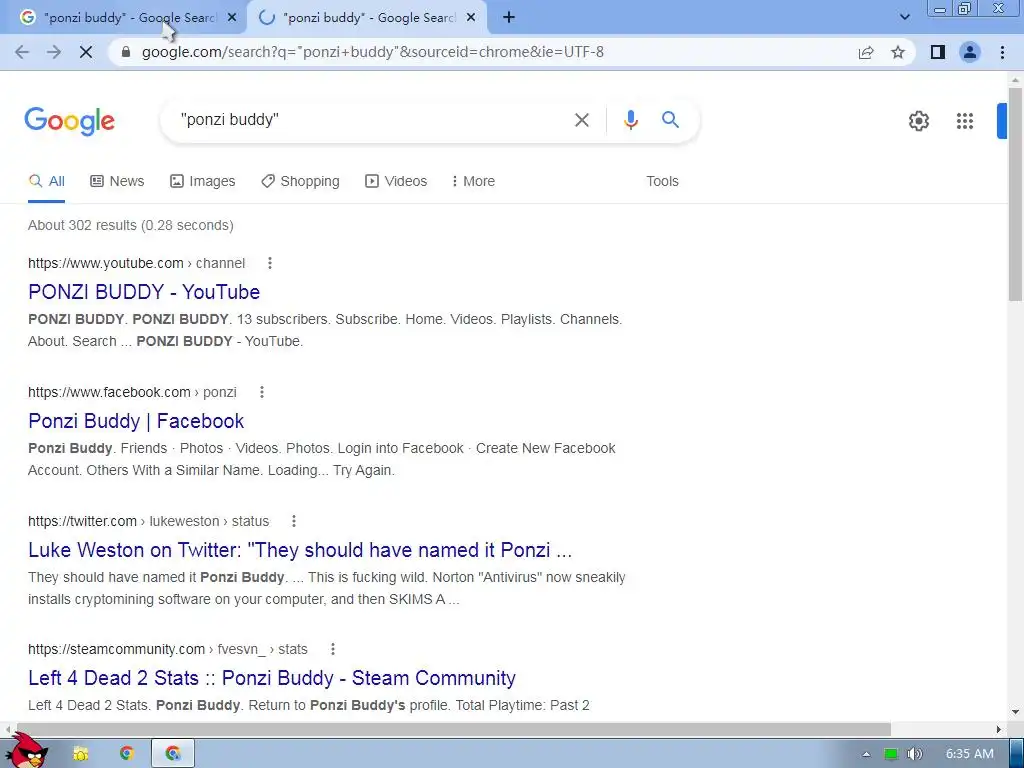Open a new tab with the plus button

[509, 18]
